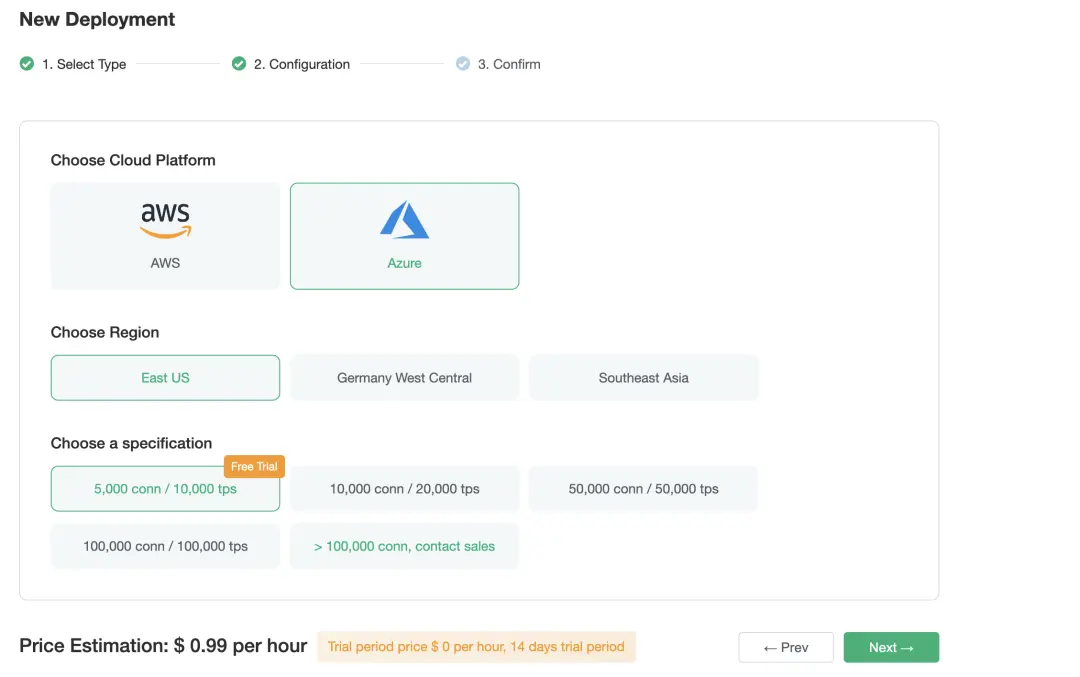Pick the Southeast Asia region
Viewport: 1080px width, 677px height.
[x=643, y=377]
